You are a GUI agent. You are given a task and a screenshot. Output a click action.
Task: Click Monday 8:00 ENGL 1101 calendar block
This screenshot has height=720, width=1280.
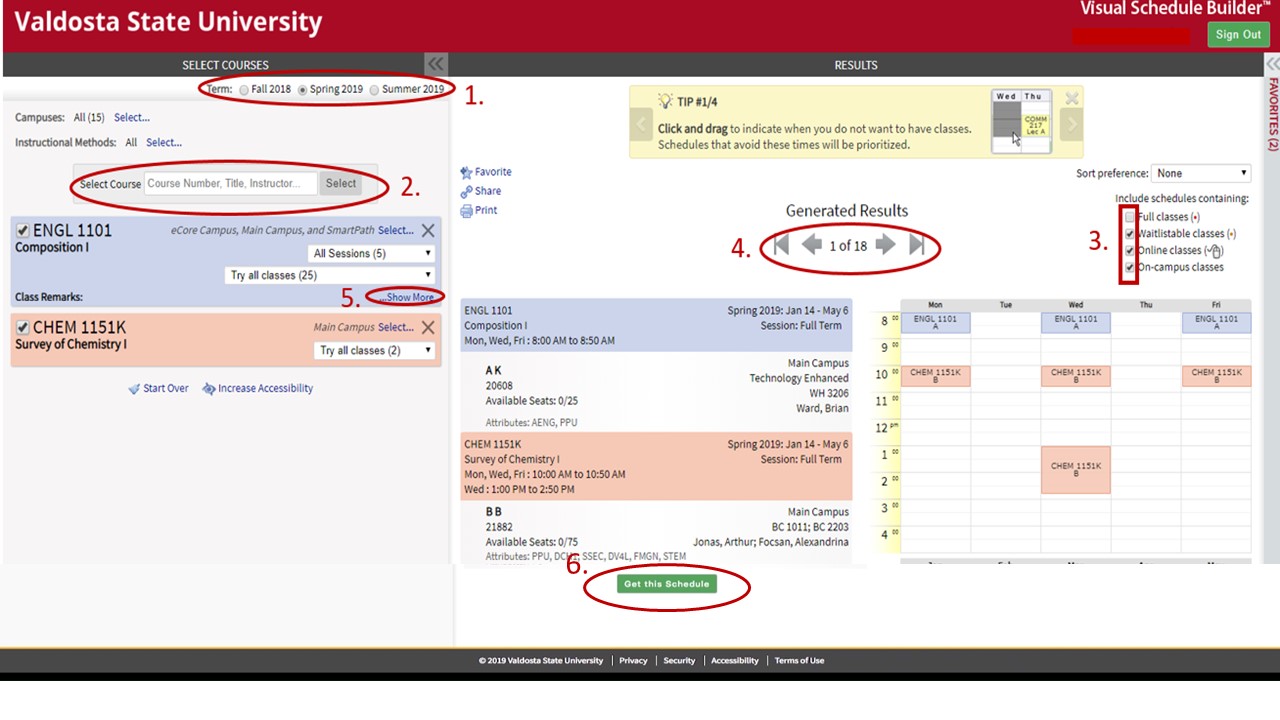[x=935, y=323]
